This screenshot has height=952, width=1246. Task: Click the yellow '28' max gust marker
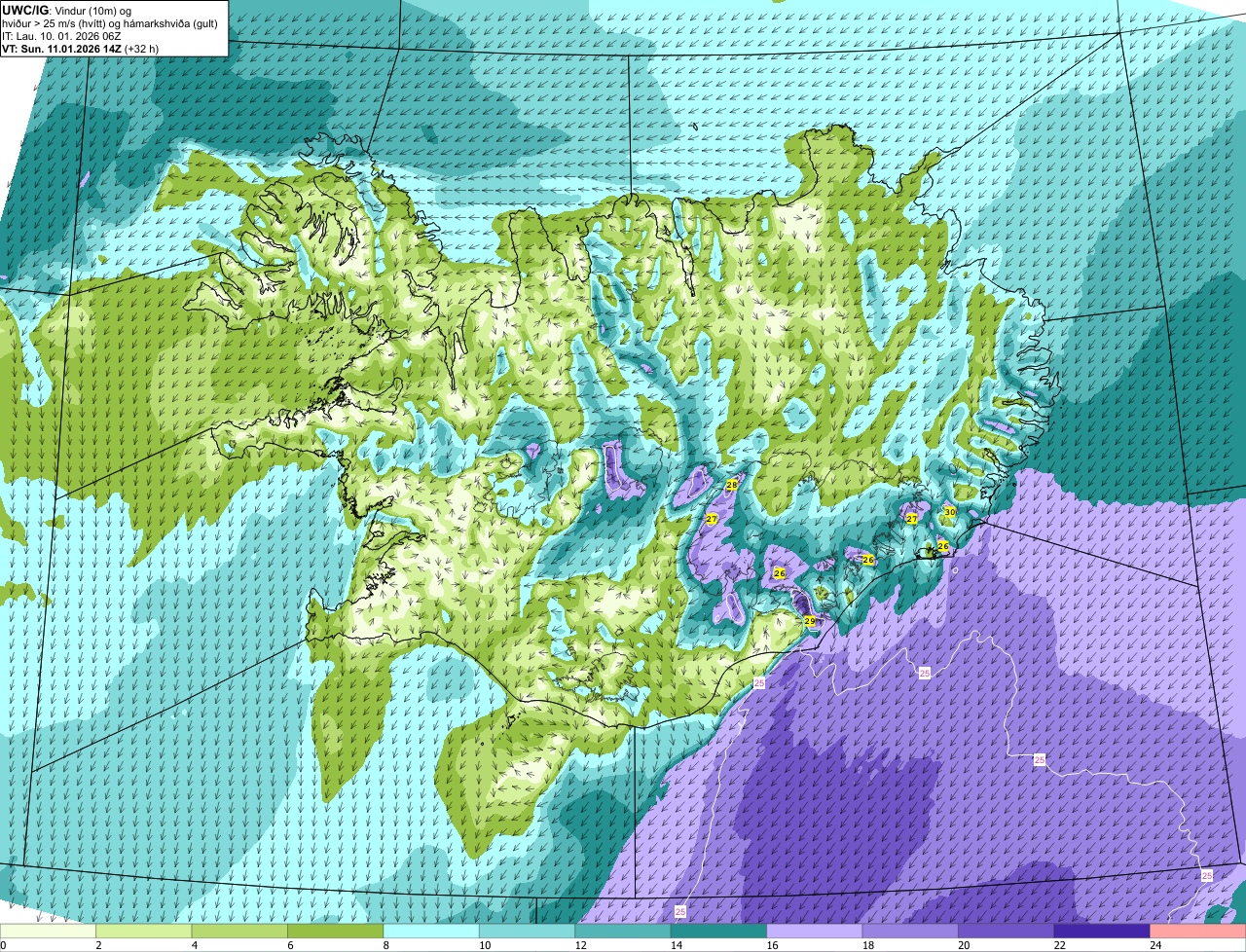coord(731,484)
